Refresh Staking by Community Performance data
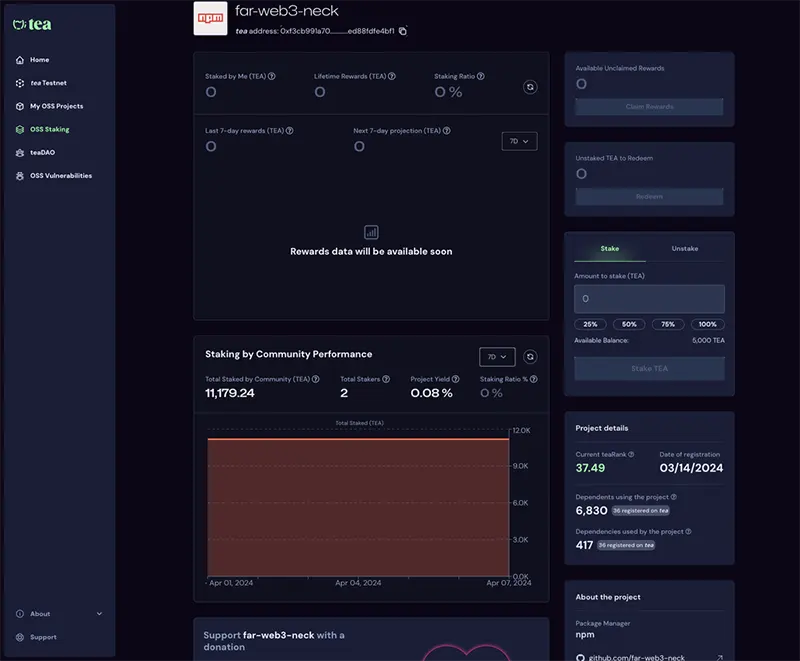 point(530,357)
